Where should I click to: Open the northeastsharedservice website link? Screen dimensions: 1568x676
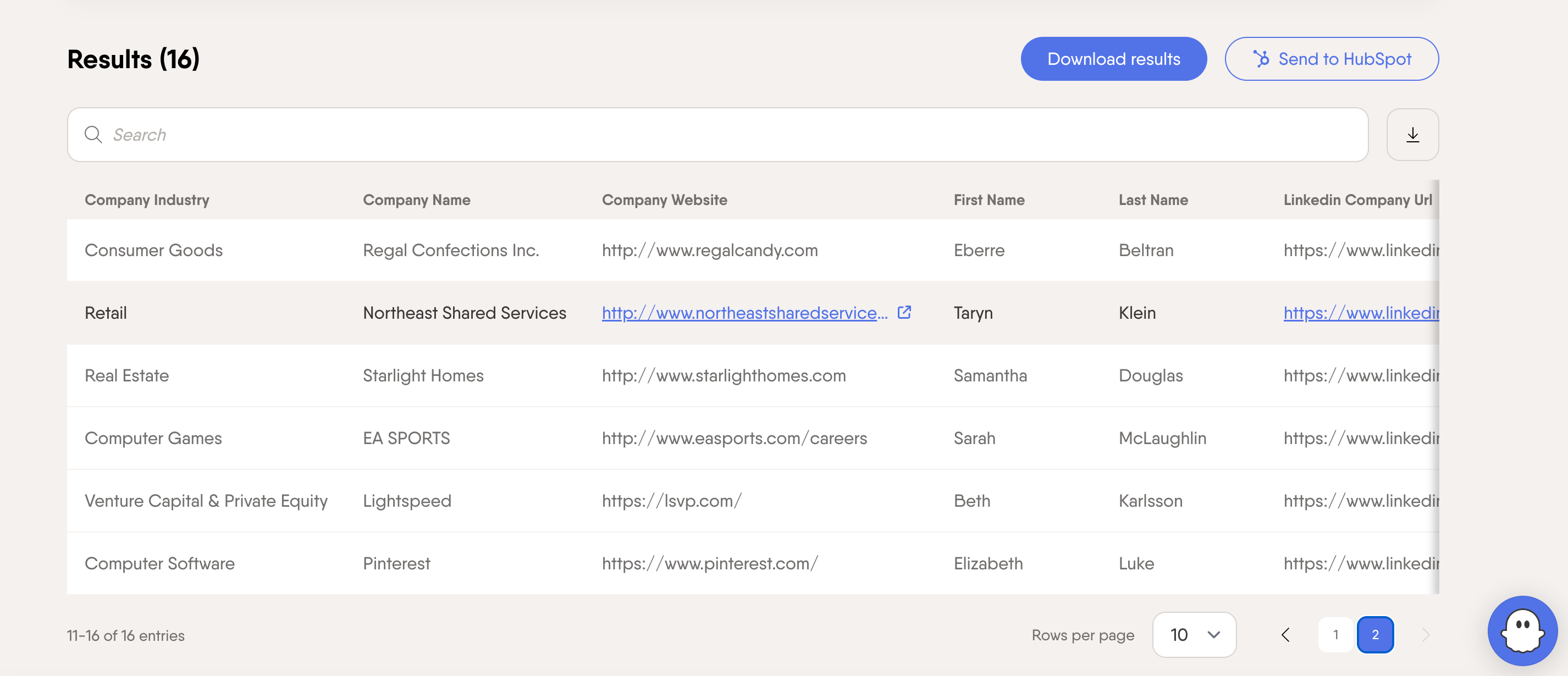[x=744, y=313]
